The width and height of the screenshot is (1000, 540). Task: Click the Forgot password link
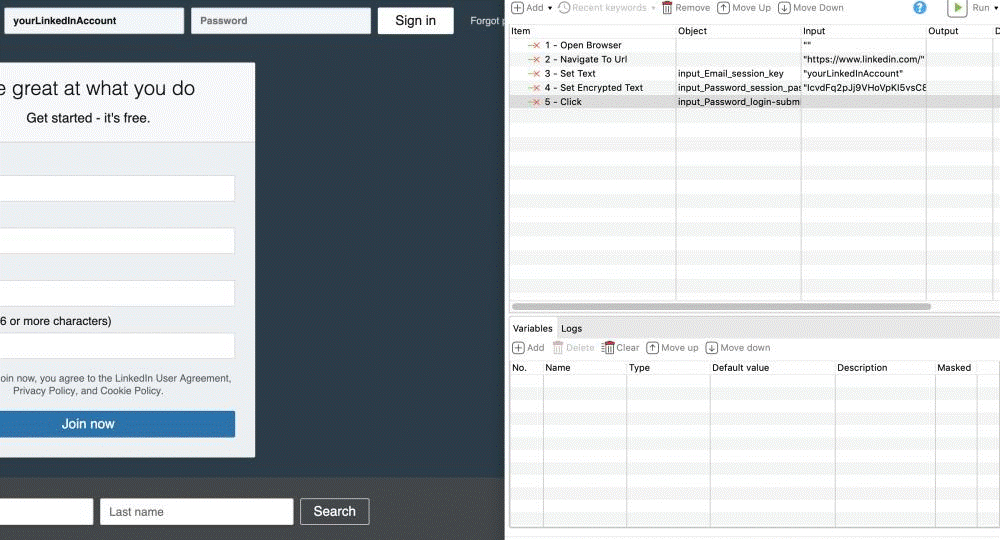486,21
